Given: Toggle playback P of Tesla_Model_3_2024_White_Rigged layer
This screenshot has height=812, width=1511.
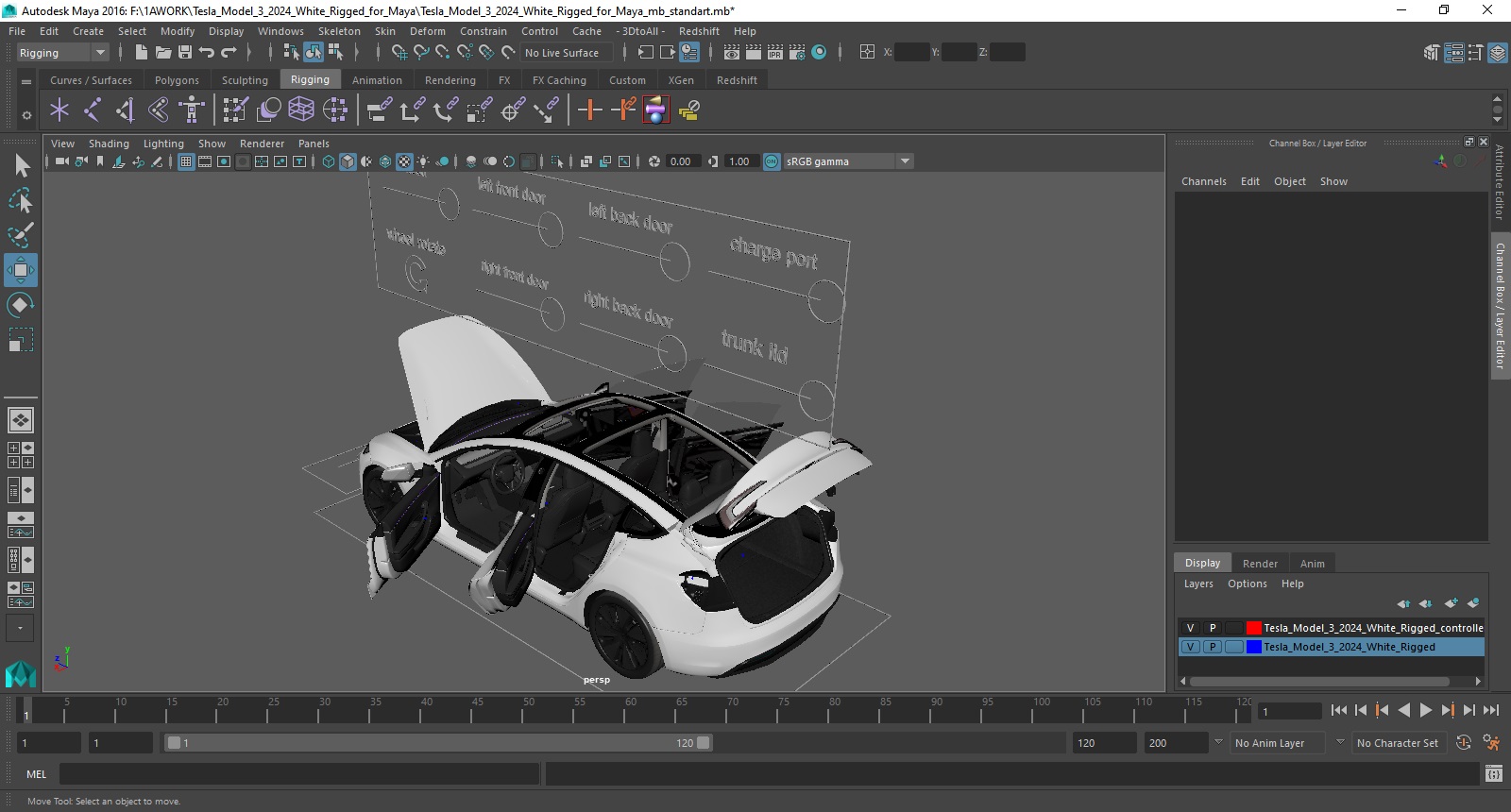Looking at the screenshot, I should click(1213, 647).
